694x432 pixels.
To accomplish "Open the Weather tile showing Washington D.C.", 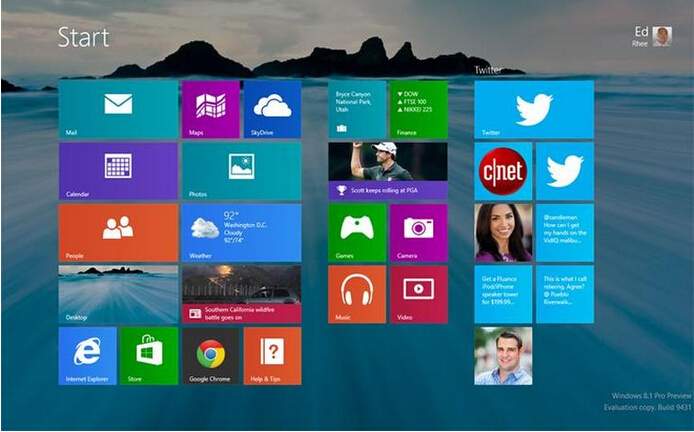I will click(x=240, y=232).
